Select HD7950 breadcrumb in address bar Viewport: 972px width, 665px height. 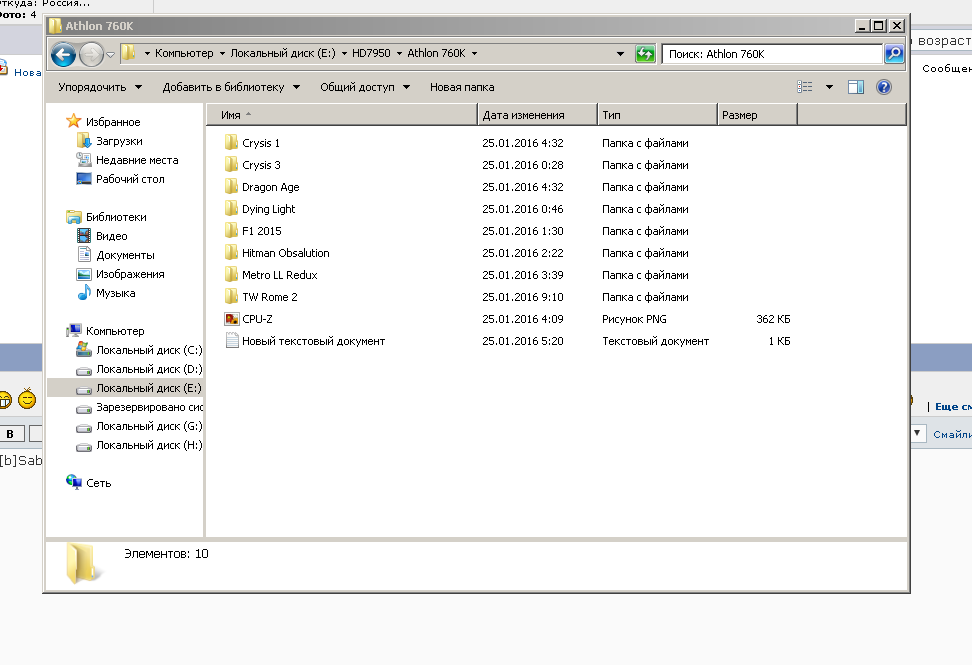(371, 53)
